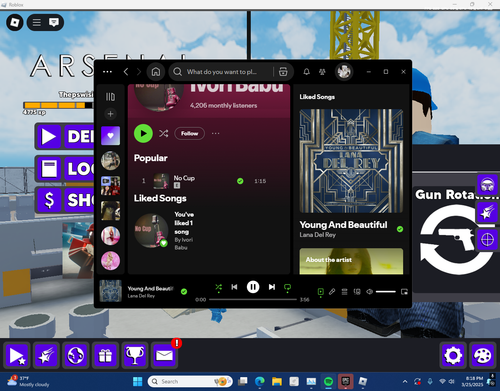Viewport: 500px width, 391px height.
Task: Show hidden system tray icons
Action: pyautogui.click(x=405, y=381)
